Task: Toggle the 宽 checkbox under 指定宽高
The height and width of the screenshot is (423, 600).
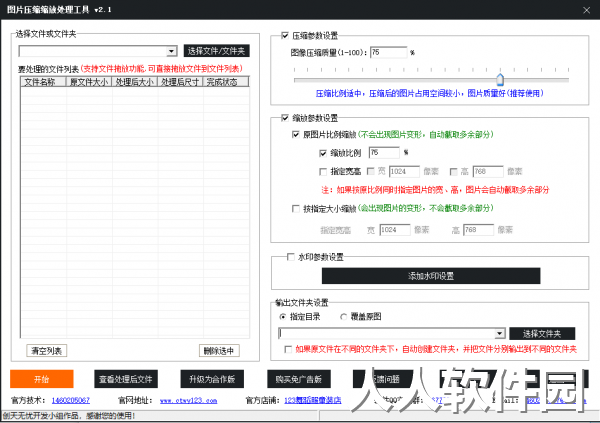Action: 370,171
